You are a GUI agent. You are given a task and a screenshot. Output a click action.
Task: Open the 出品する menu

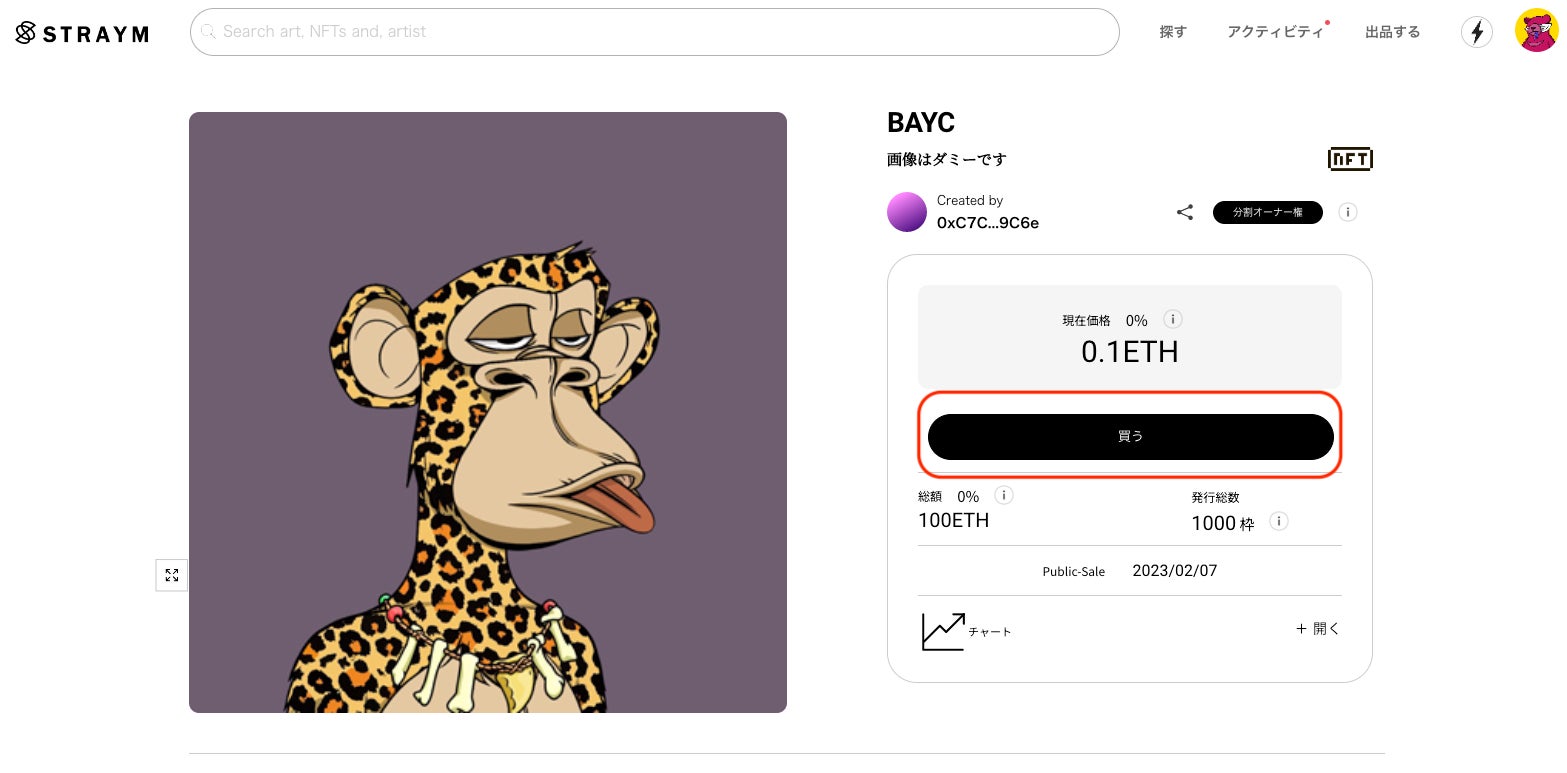pos(1392,32)
